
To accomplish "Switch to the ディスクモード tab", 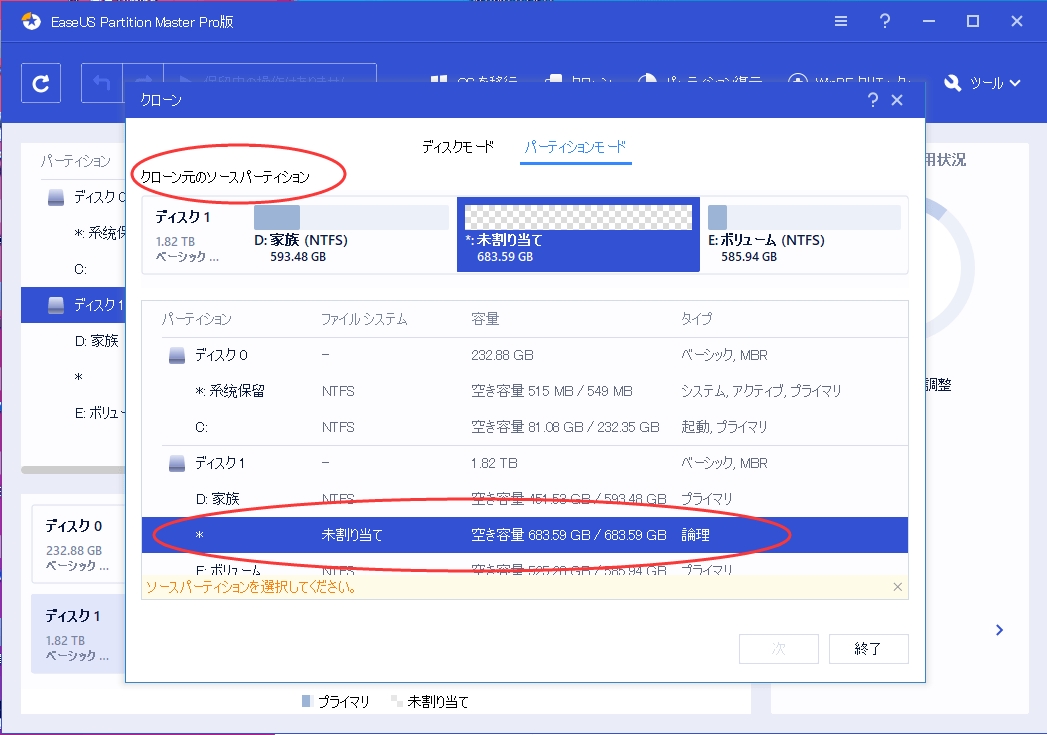I will (x=457, y=147).
